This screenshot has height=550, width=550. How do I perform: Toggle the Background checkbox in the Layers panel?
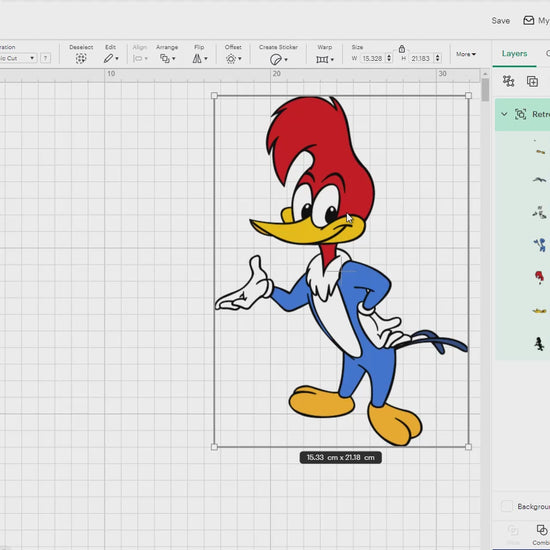coord(507,506)
